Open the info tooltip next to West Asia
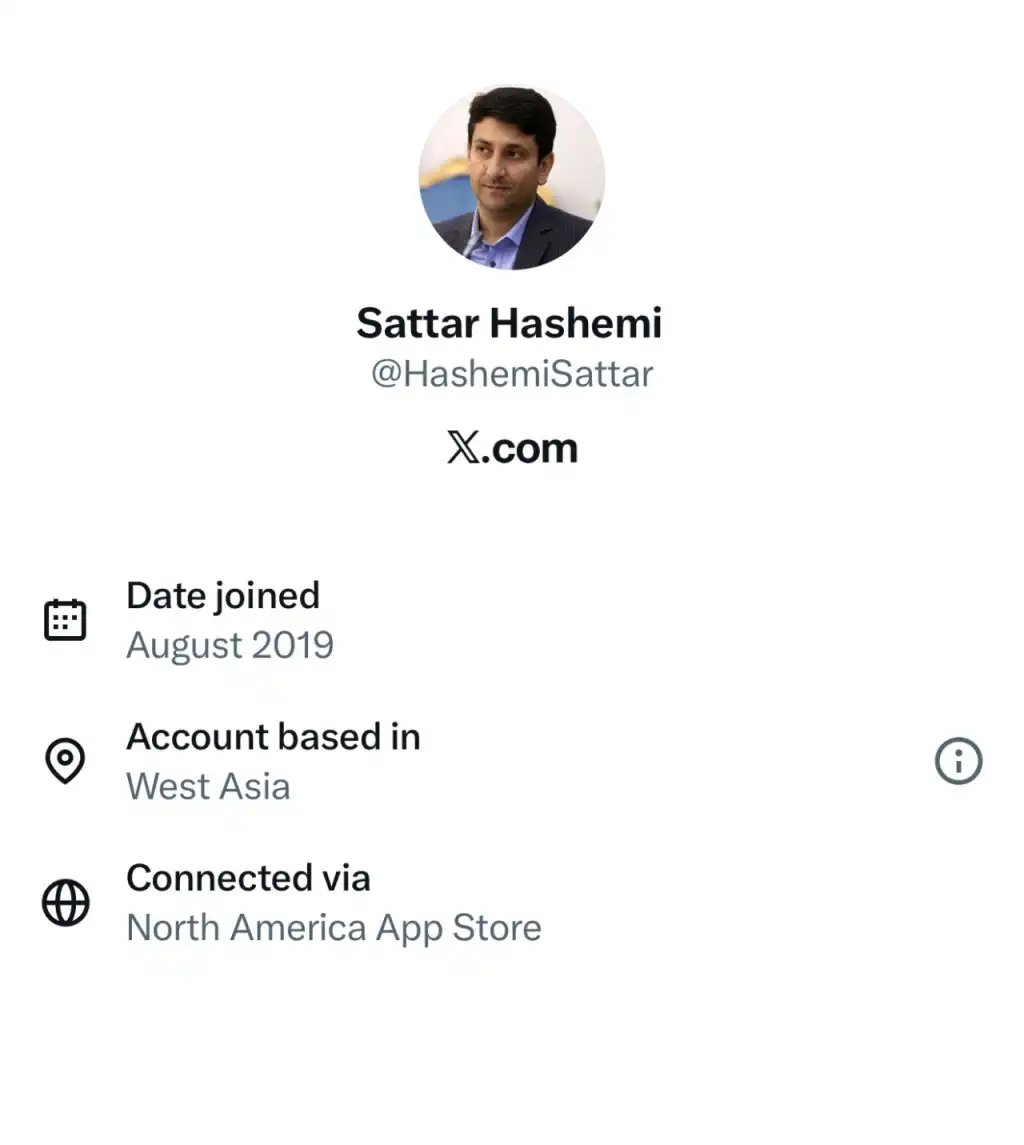 point(958,761)
